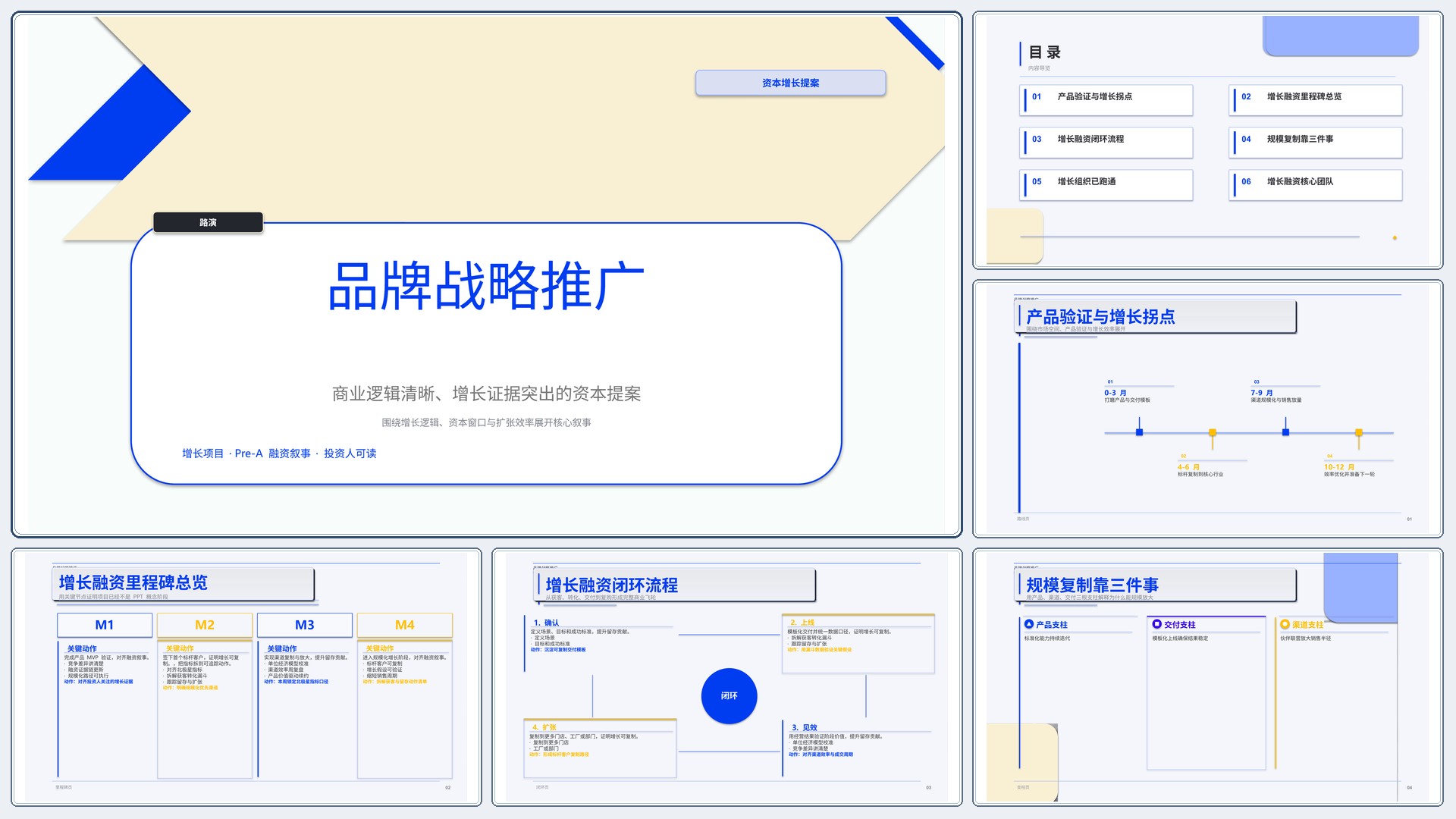Click the 增长融资里程碑总览 slide title
The width and height of the screenshot is (1456, 819).
(133, 582)
